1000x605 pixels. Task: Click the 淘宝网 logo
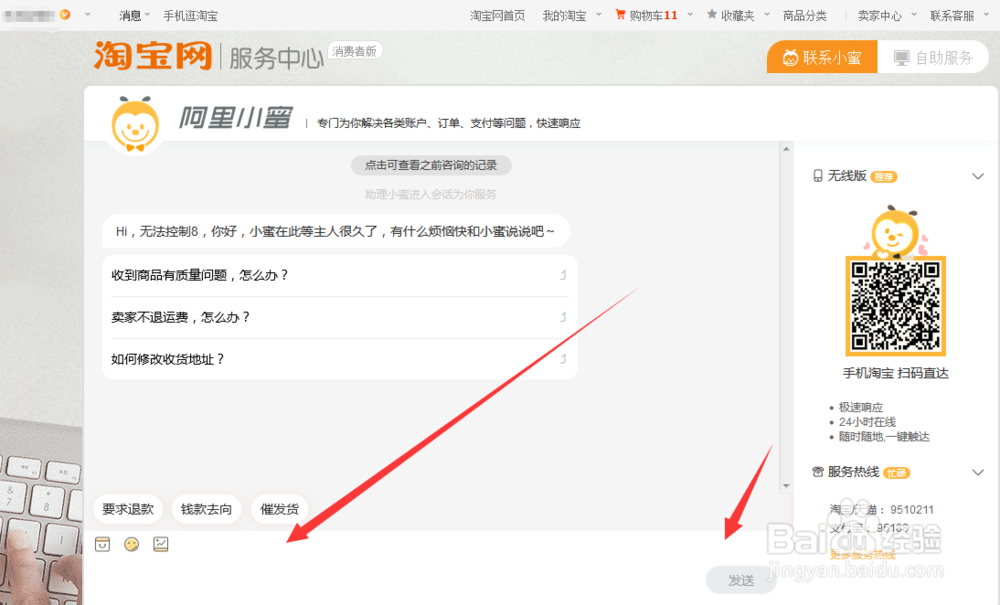152,55
